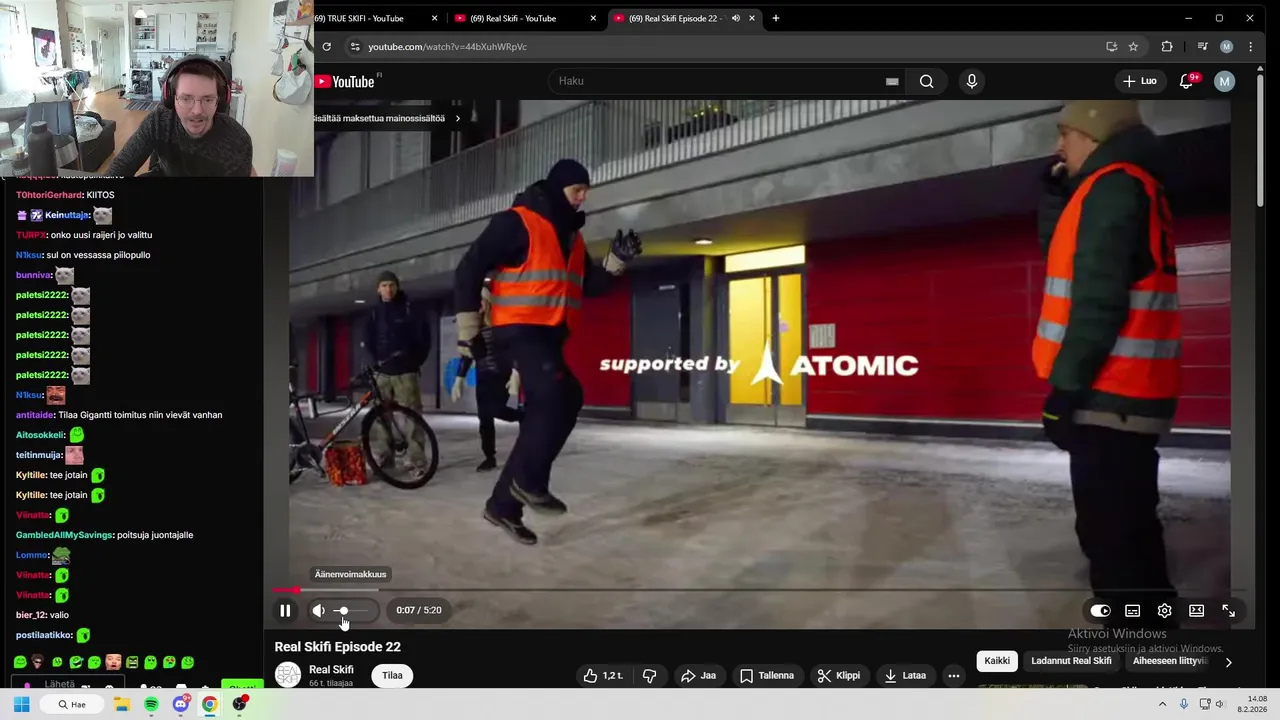Viewport: 1280px width, 720px height.
Task: Open the Luo create button
Action: click(x=1139, y=81)
